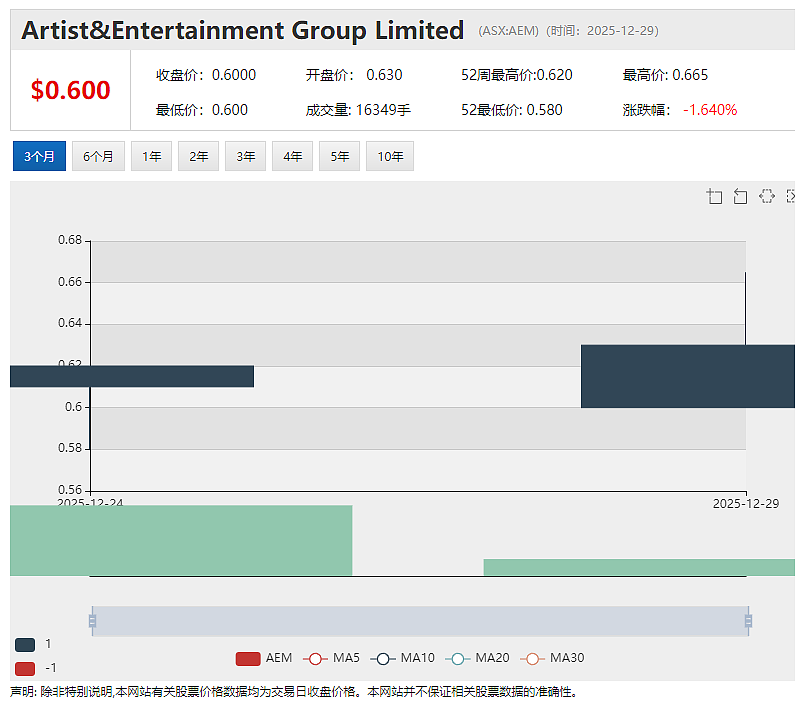This screenshot has height=720, width=807.
Task: Click the 0.66 y-axis label
Action: pos(70,282)
